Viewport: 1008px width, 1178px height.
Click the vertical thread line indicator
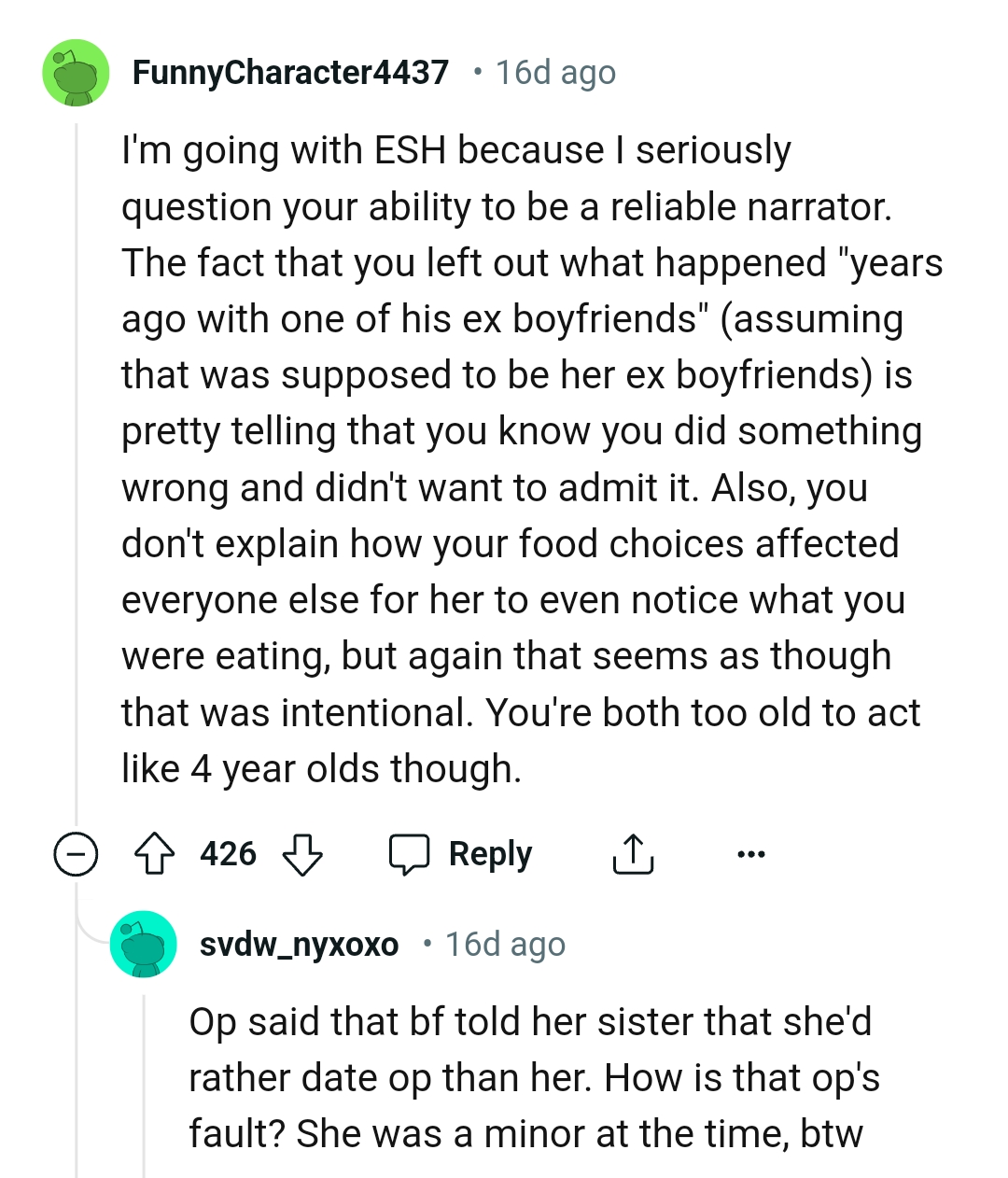point(77,467)
